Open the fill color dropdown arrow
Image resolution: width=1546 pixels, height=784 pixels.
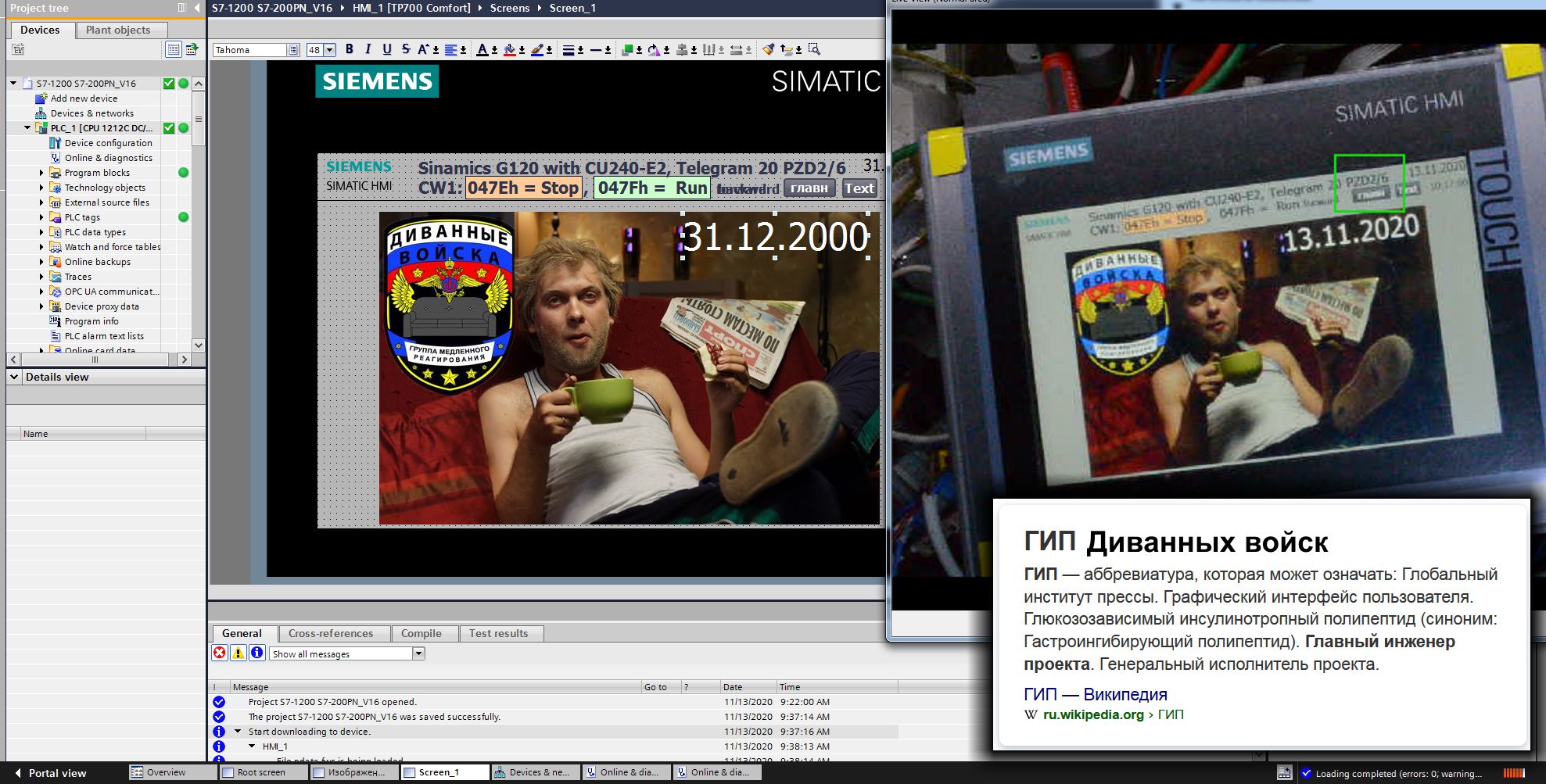click(x=522, y=50)
